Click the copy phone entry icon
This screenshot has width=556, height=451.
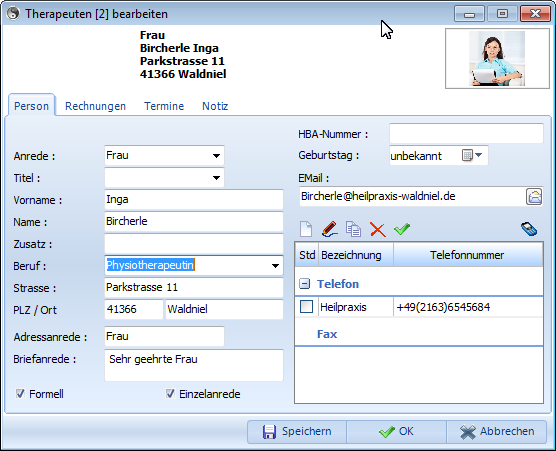353,229
